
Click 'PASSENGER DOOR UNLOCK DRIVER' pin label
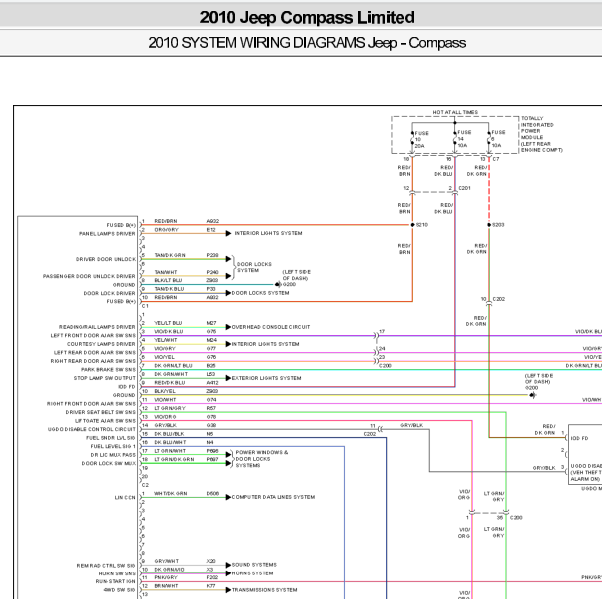[89, 276]
